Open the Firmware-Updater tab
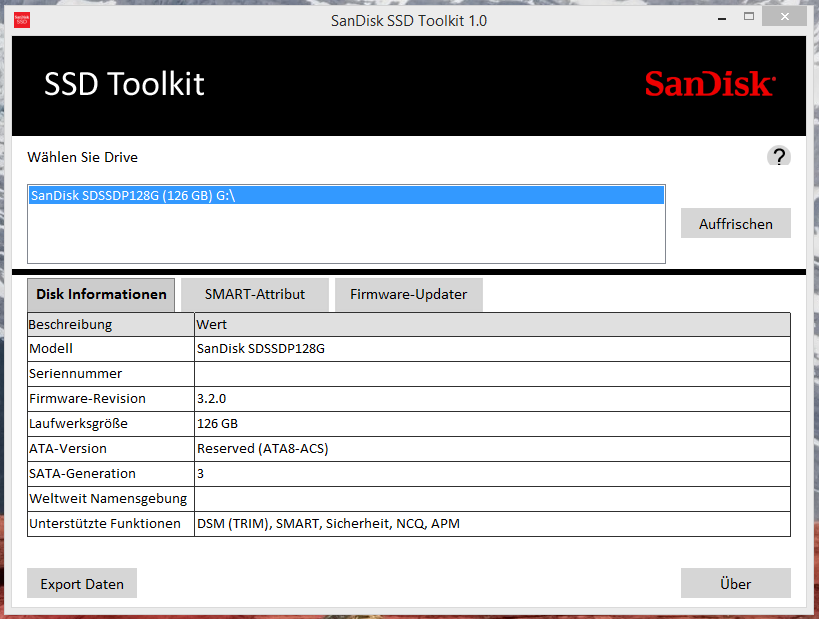The image size is (819, 619). pyautogui.click(x=408, y=295)
